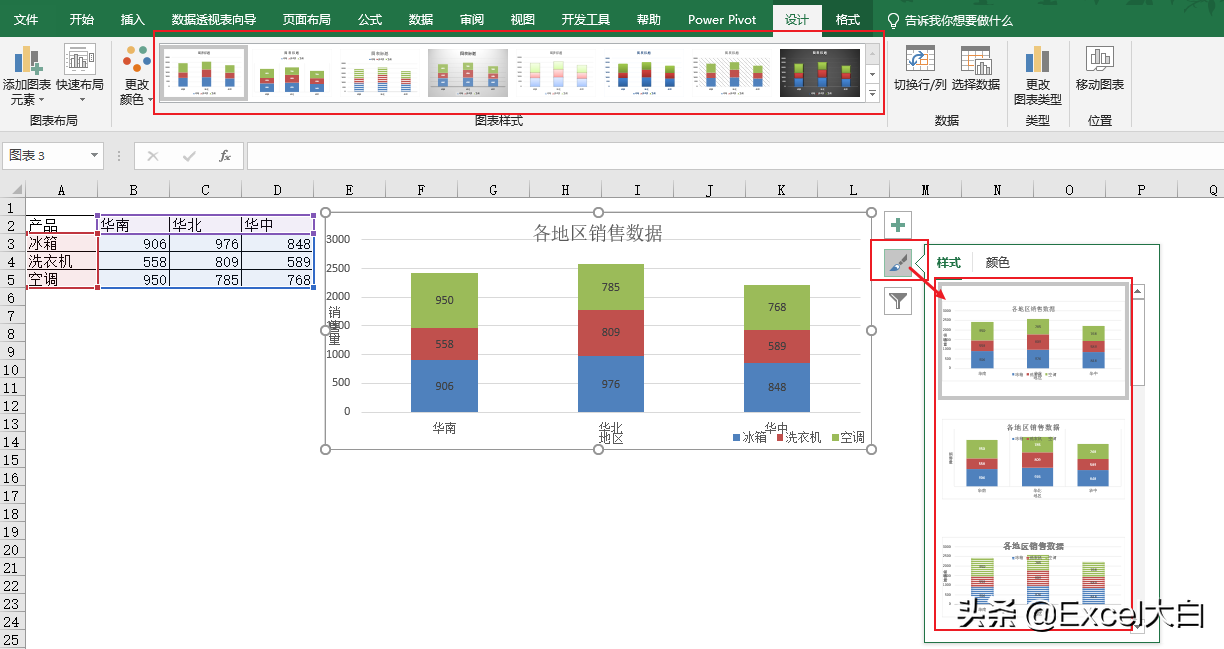Select 样式 tab in chart styles flyout
The width and height of the screenshot is (1224, 649).
tap(948, 263)
